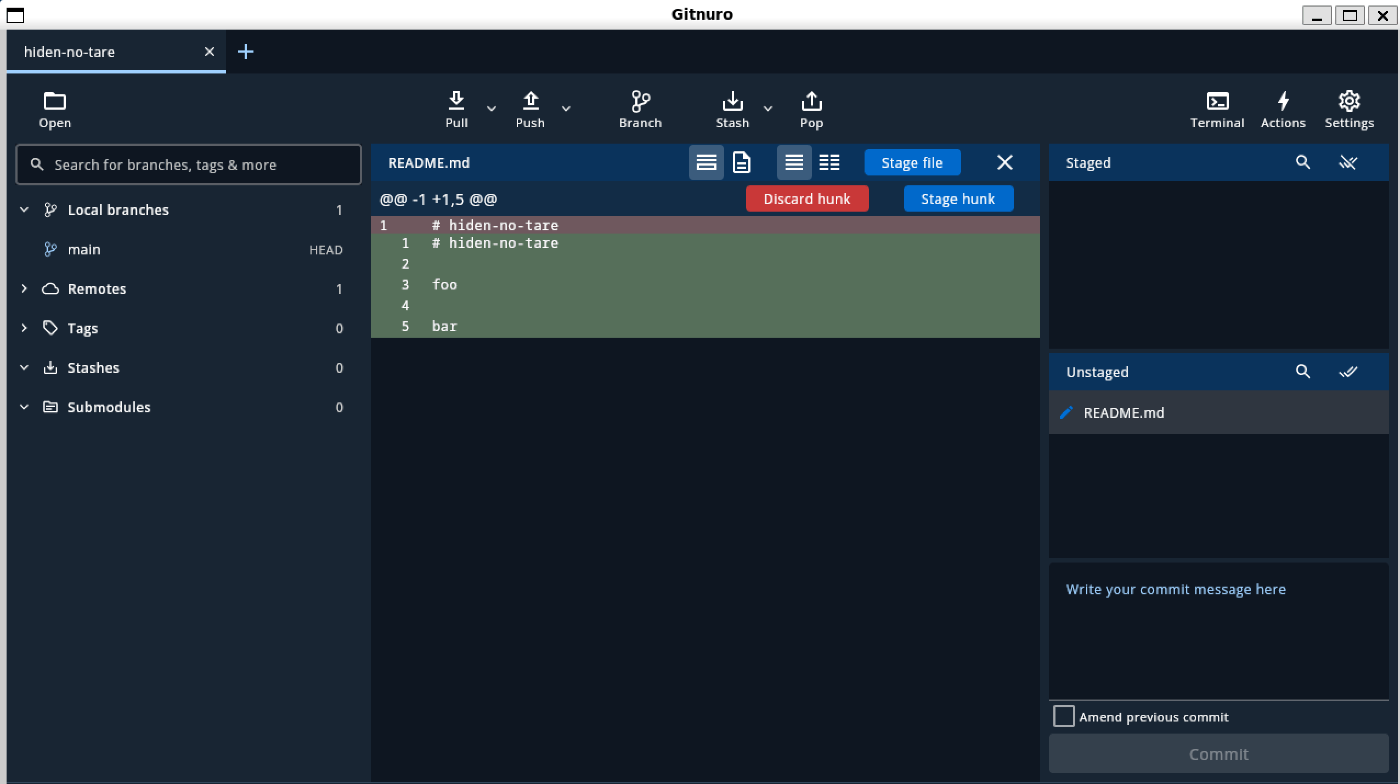The width and height of the screenshot is (1400, 784).
Task: Toggle hunk diff view mode
Action: pyautogui.click(x=706, y=162)
